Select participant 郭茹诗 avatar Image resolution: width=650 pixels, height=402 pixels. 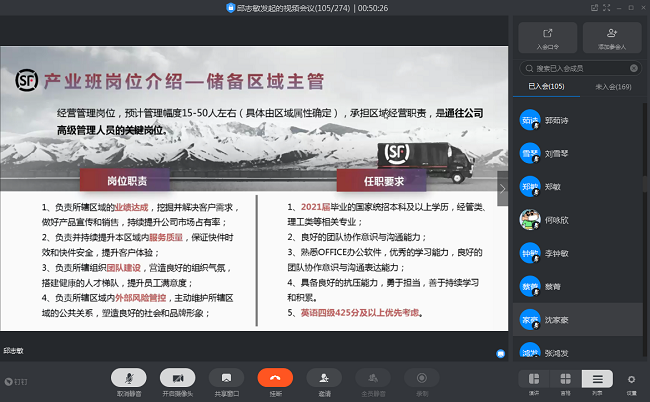(x=530, y=120)
